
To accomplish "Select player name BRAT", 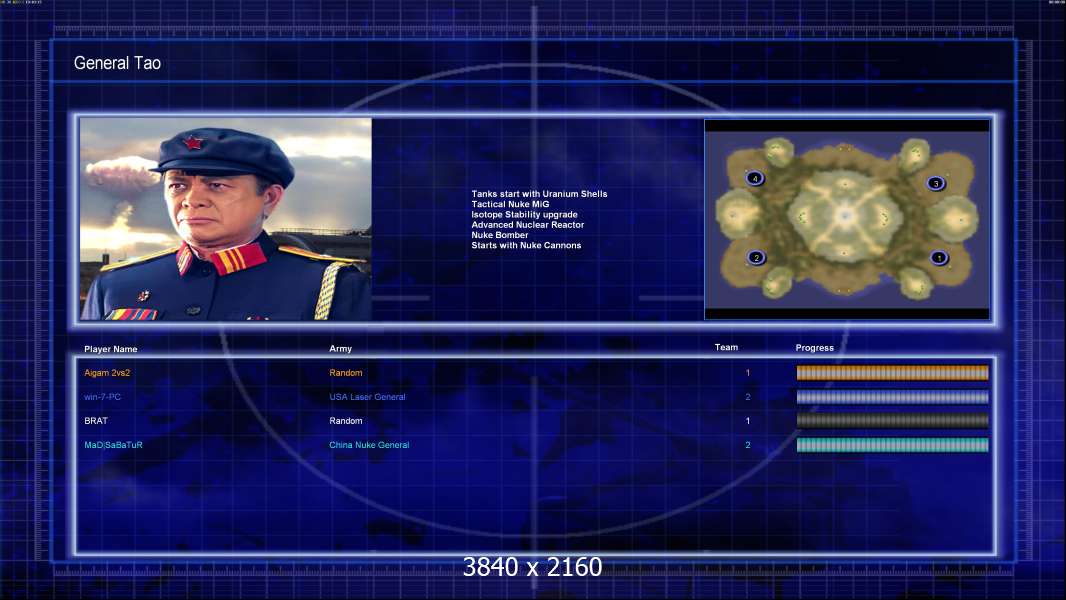I will pos(96,421).
